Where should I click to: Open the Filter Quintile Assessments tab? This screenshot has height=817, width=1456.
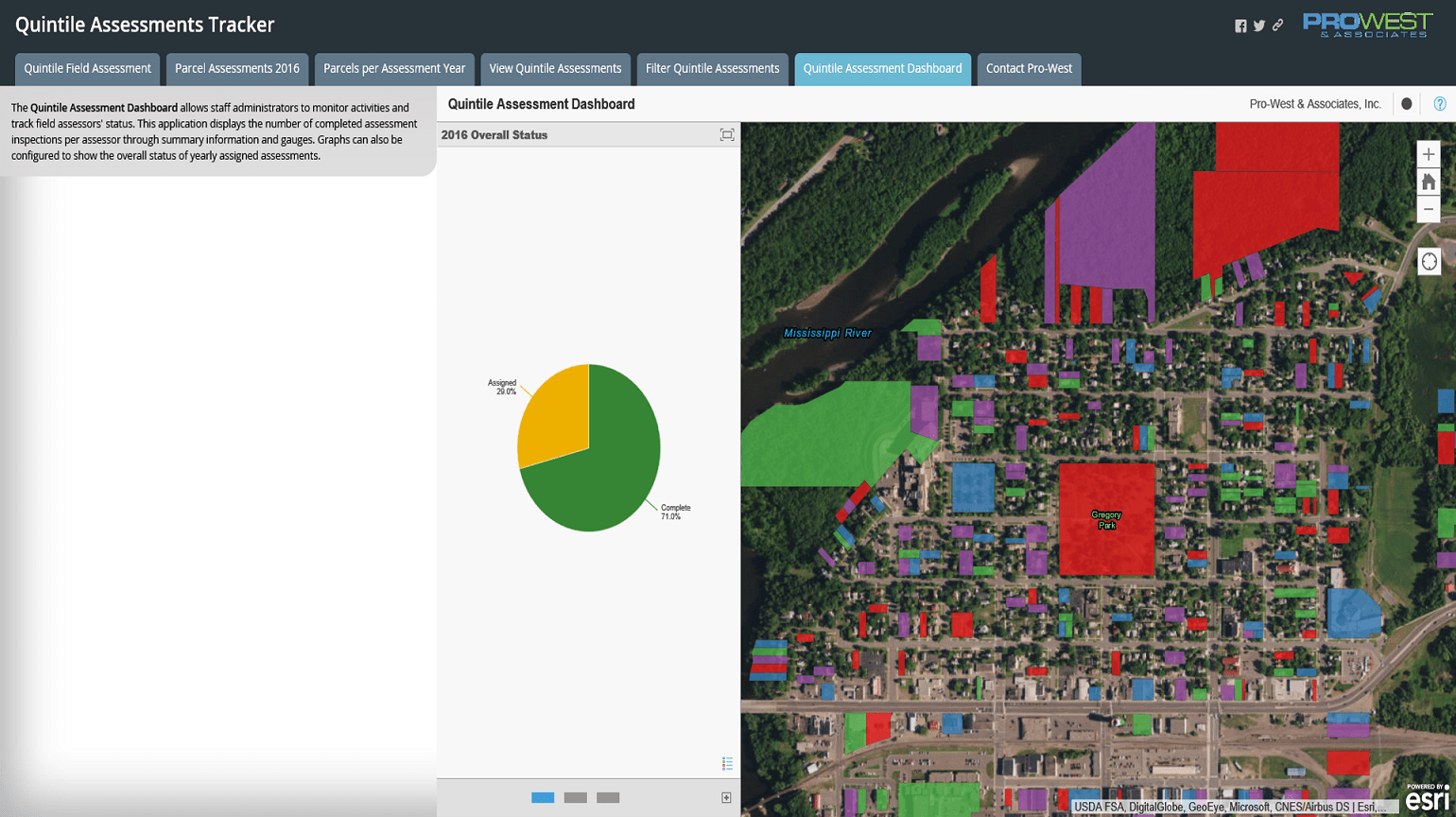pyautogui.click(x=712, y=69)
